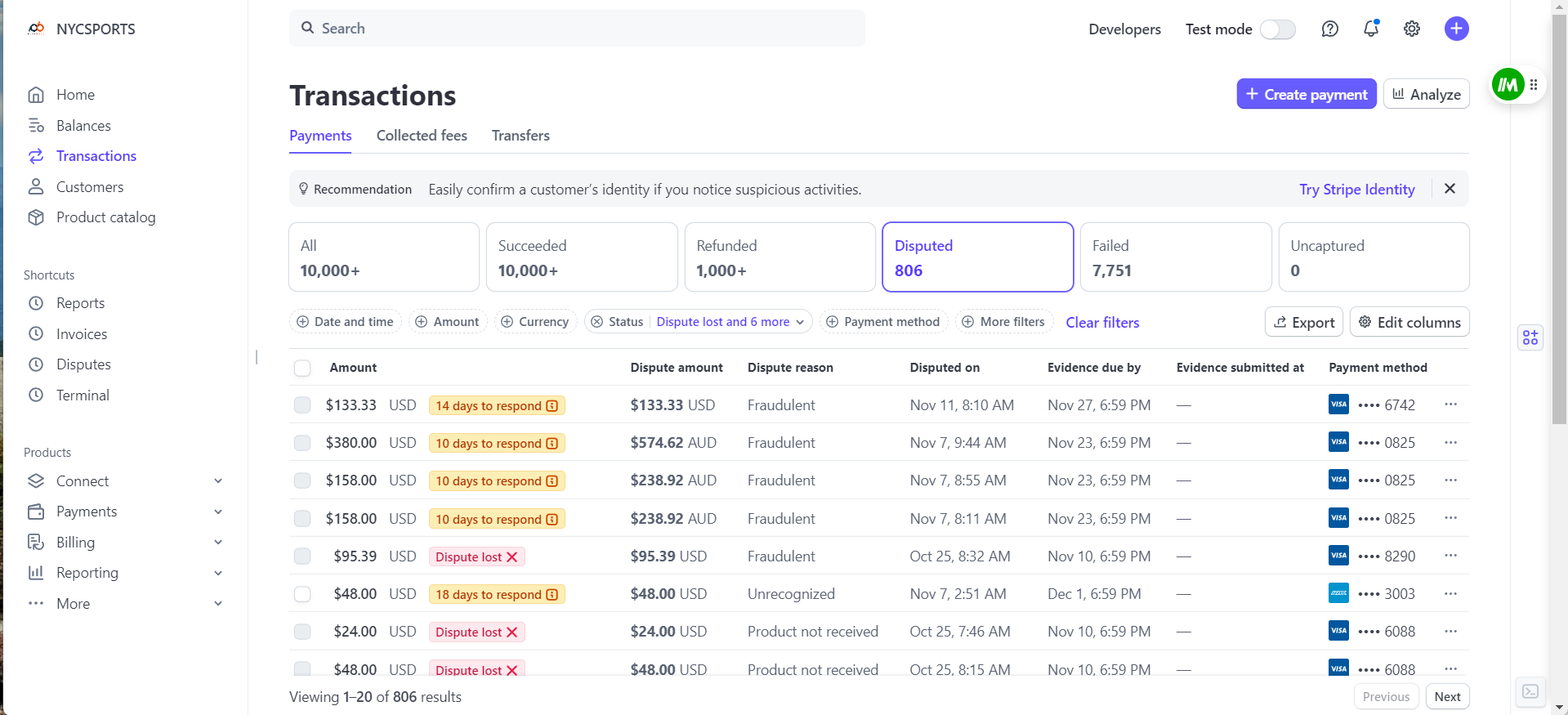Switch to the Payments tab
This screenshot has height=715, width=1568.
pyautogui.click(x=320, y=136)
